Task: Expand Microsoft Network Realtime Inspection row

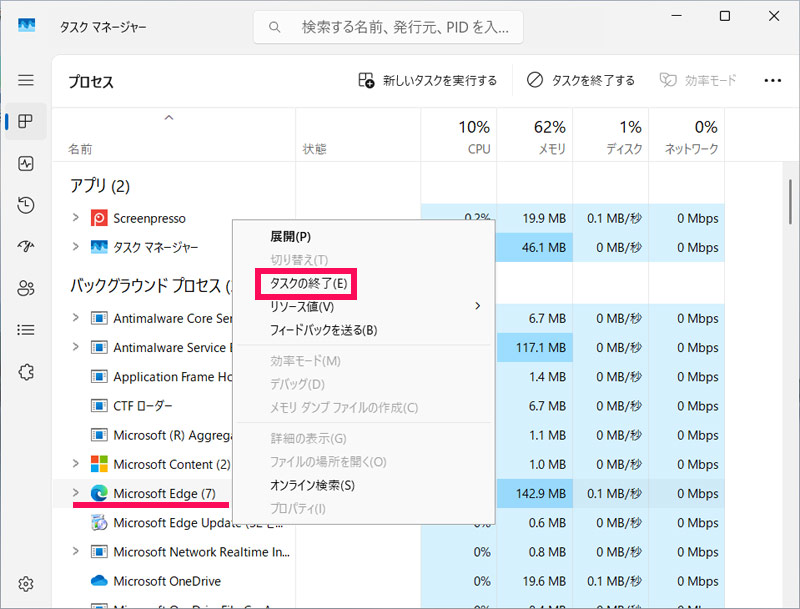Action: (76, 551)
